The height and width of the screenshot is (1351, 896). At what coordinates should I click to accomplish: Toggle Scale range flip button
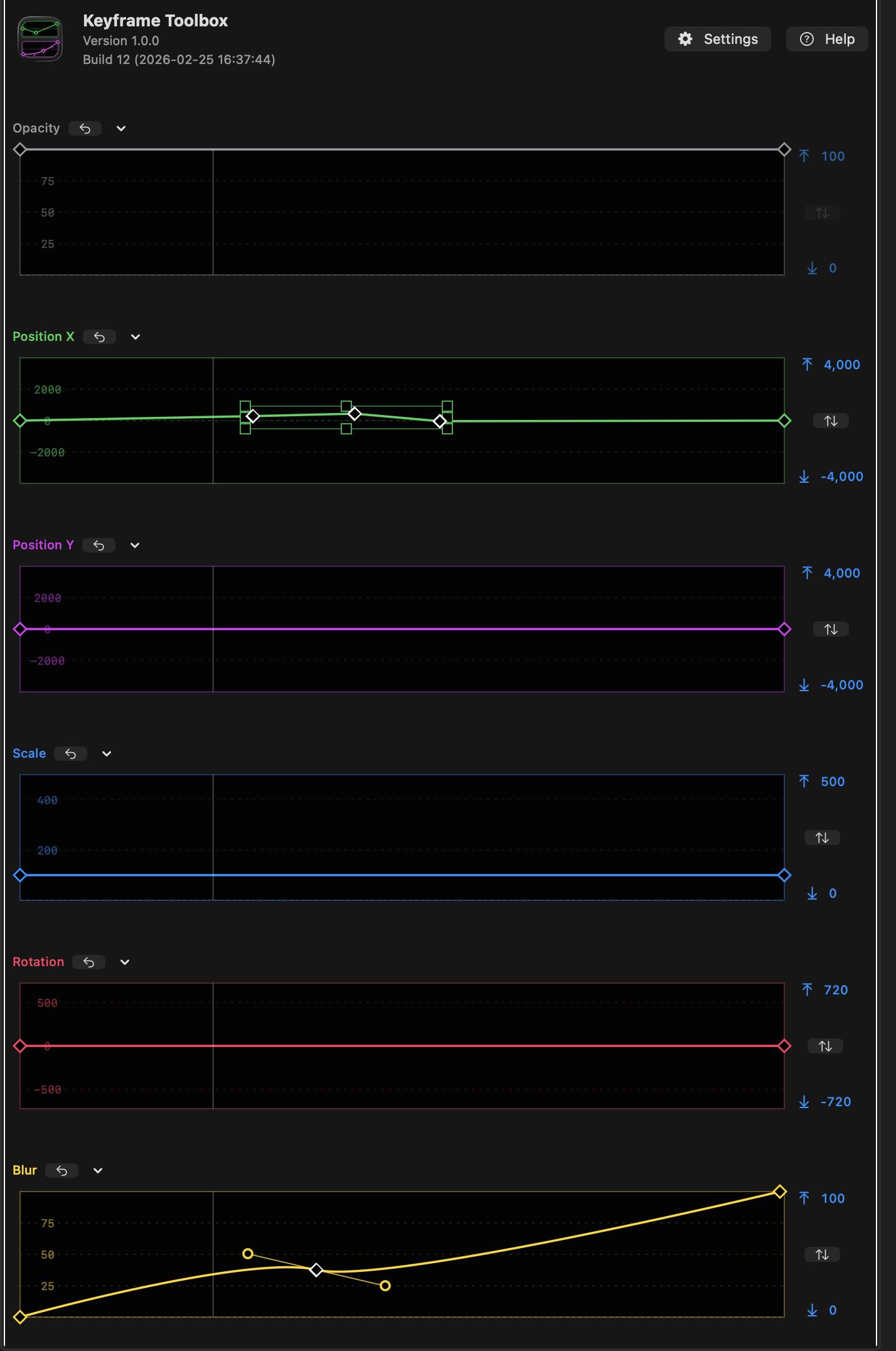coord(822,837)
